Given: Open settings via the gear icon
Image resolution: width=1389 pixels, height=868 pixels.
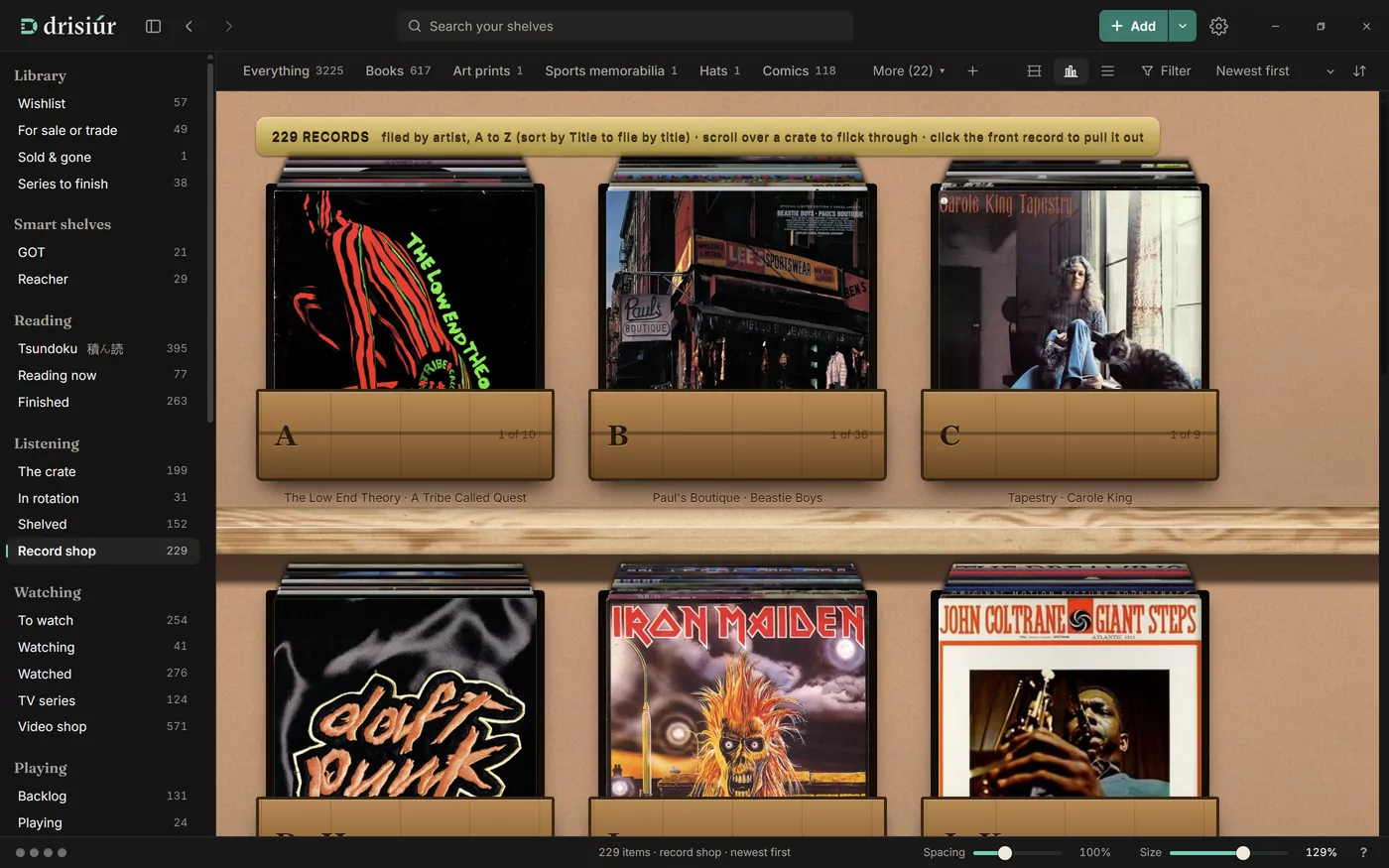Looking at the screenshot, I should point(1218,26).
